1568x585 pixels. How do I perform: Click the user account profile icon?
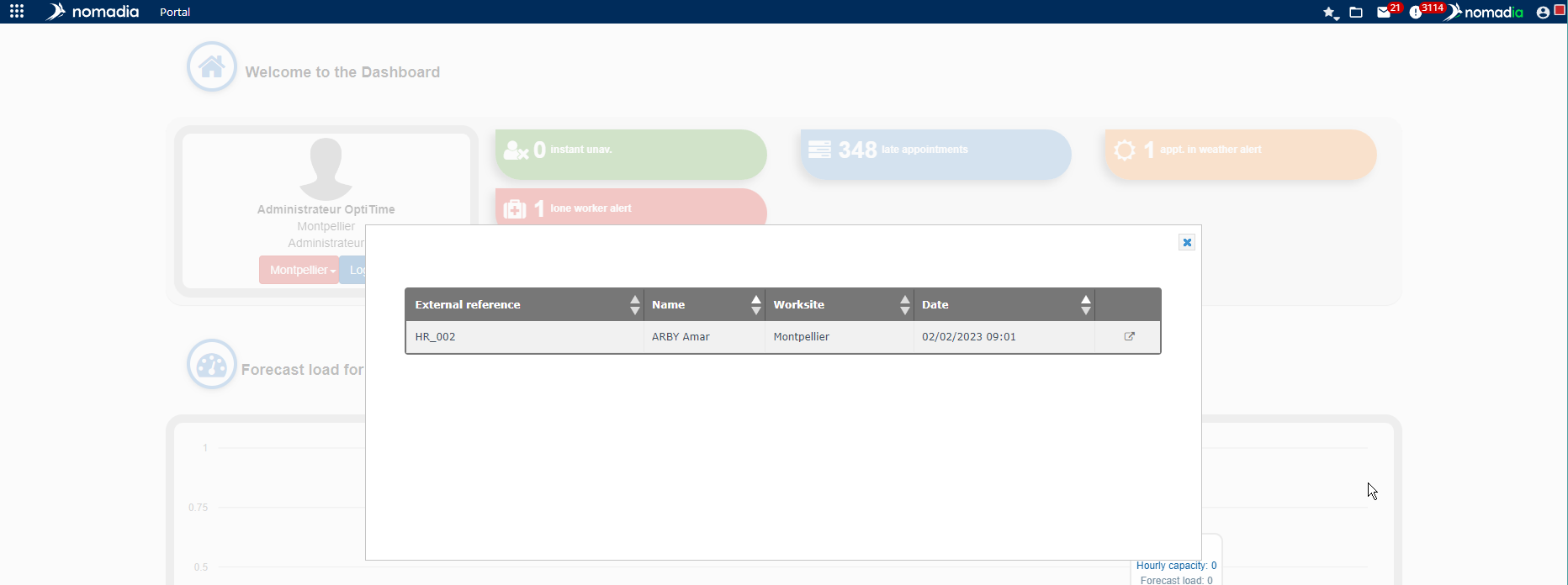(1543, 13)
